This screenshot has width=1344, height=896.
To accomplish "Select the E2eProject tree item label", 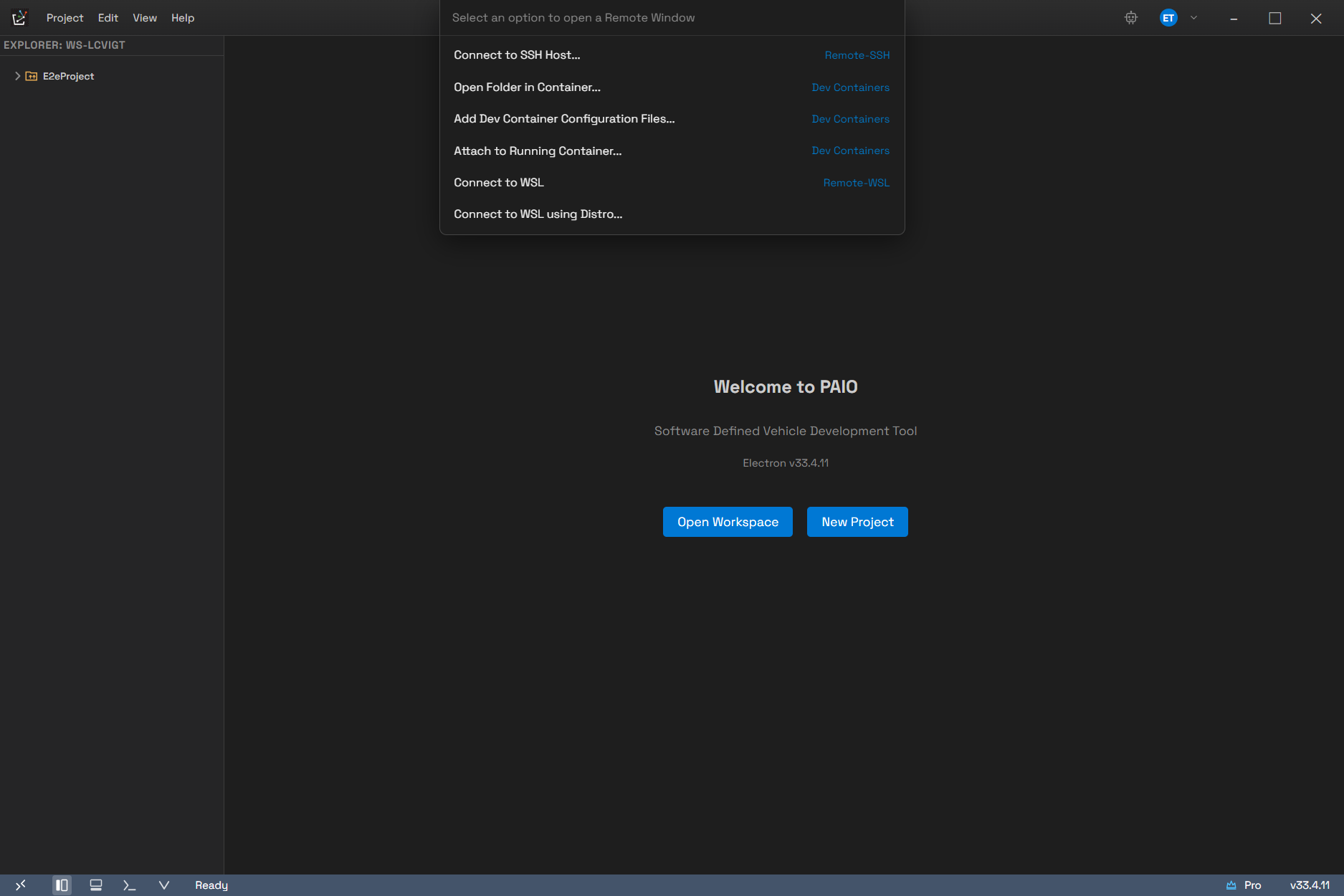I will point(68,76).
